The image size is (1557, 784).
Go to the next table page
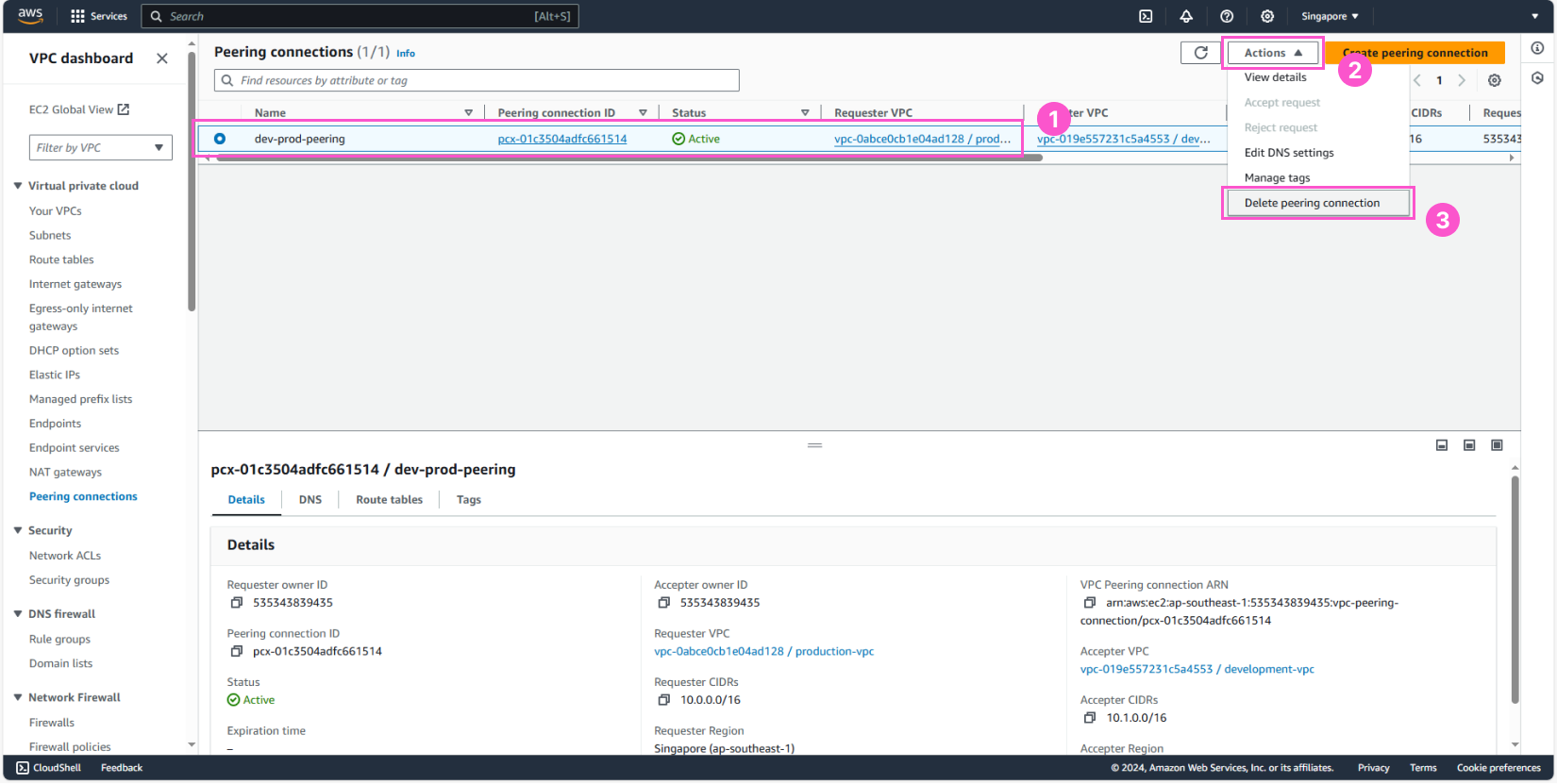(1462, 80)
